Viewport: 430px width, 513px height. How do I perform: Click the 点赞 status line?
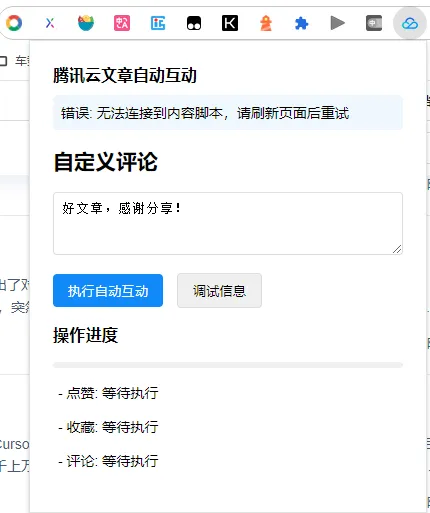point(108,393)
